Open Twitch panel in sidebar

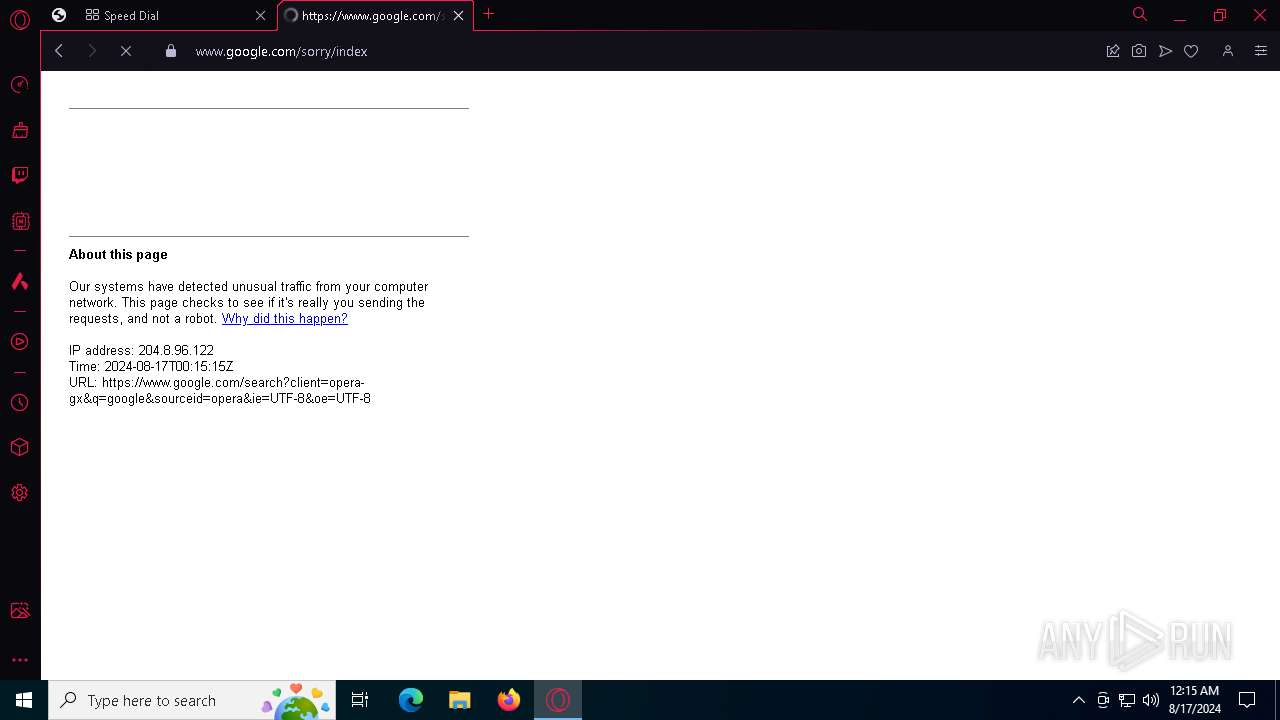coord(19,176)
